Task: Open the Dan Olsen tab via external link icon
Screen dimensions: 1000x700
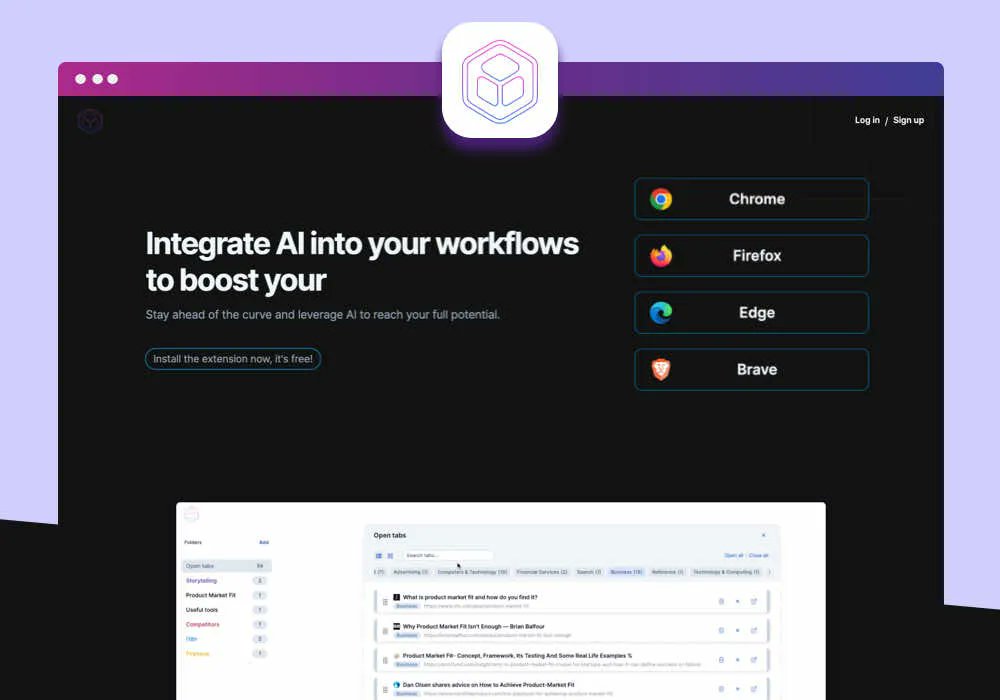Action: (753, 688)
